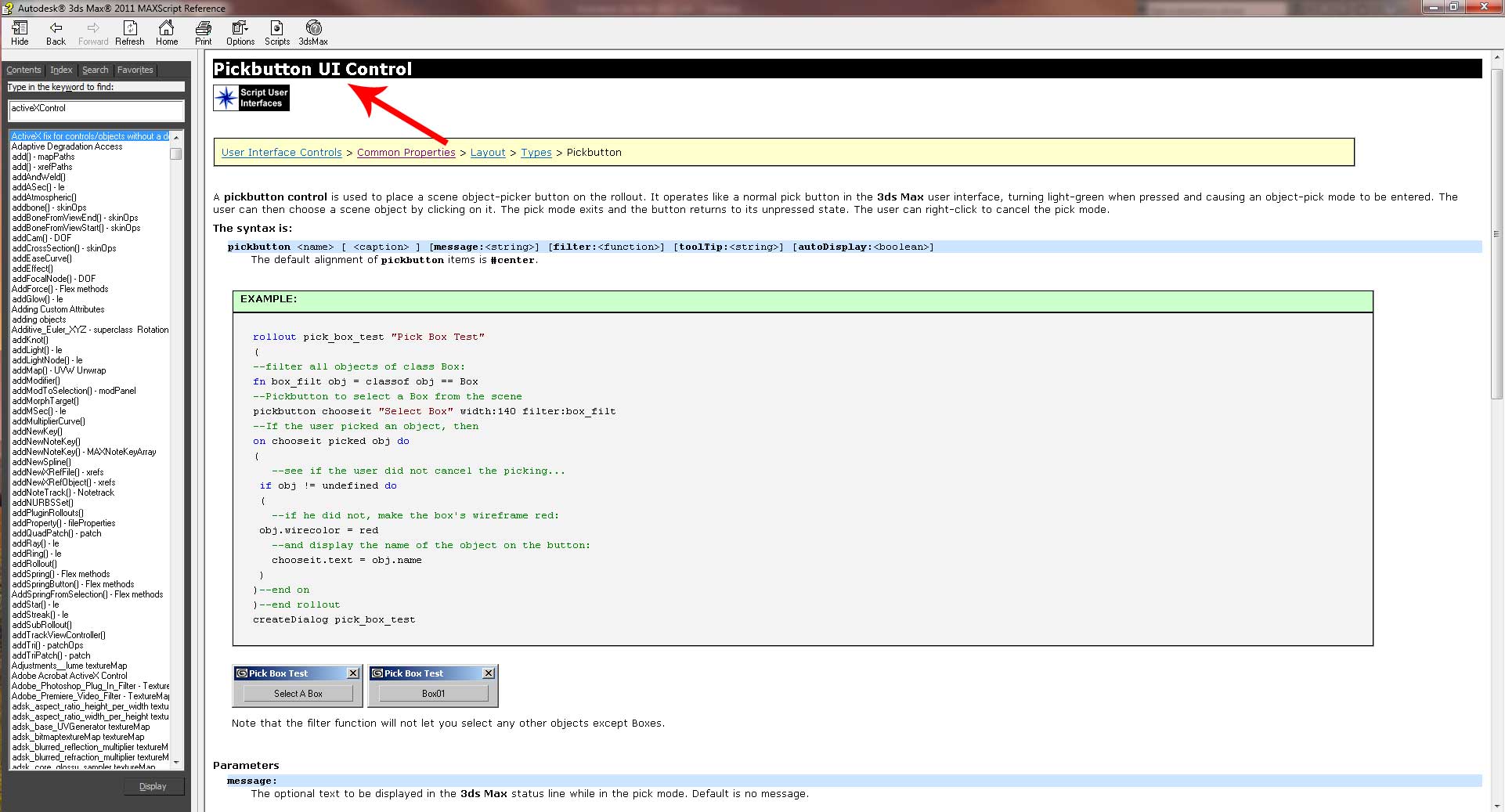Click content pane scrollbar thumb
Viewport: 1505px width, 812px height.
[x=1496, y=233]
